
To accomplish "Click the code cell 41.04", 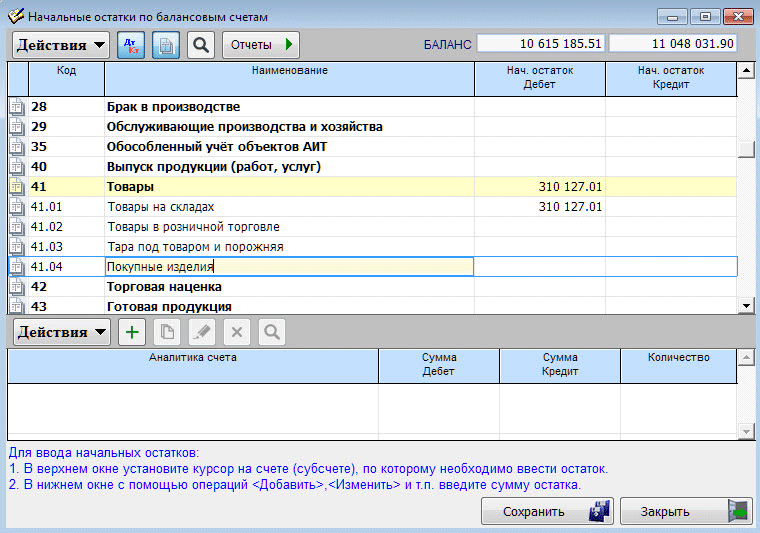I will click(x=66, y=266).
